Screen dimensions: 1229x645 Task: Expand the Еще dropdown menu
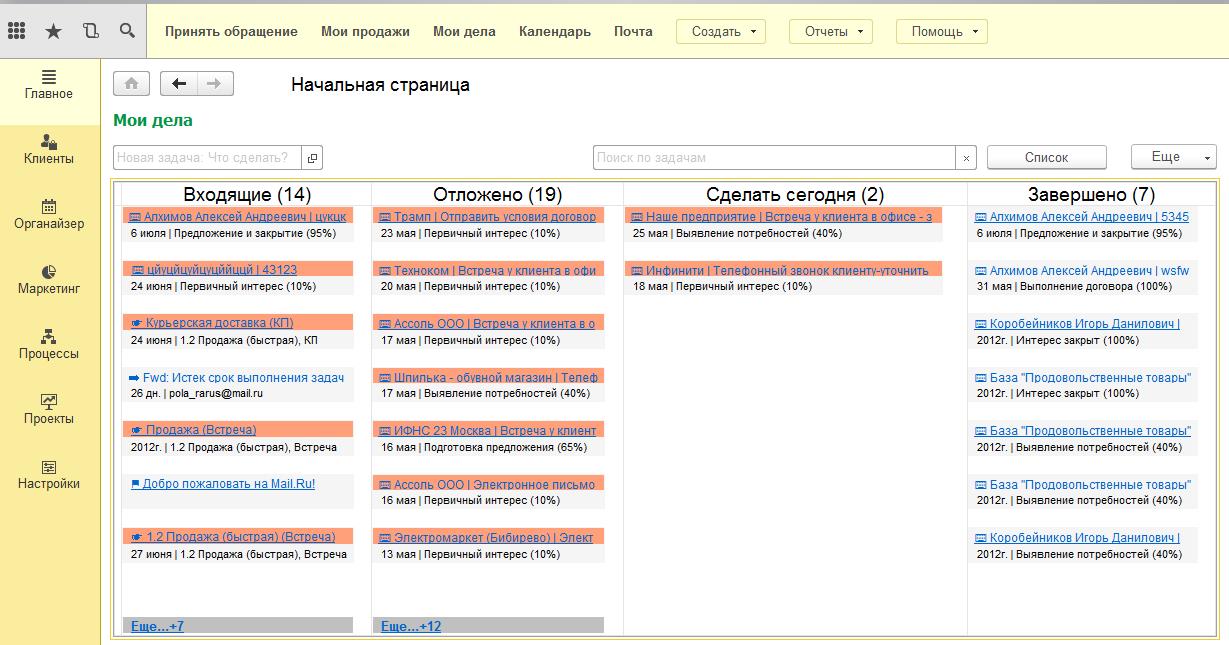coord(1173,157)
